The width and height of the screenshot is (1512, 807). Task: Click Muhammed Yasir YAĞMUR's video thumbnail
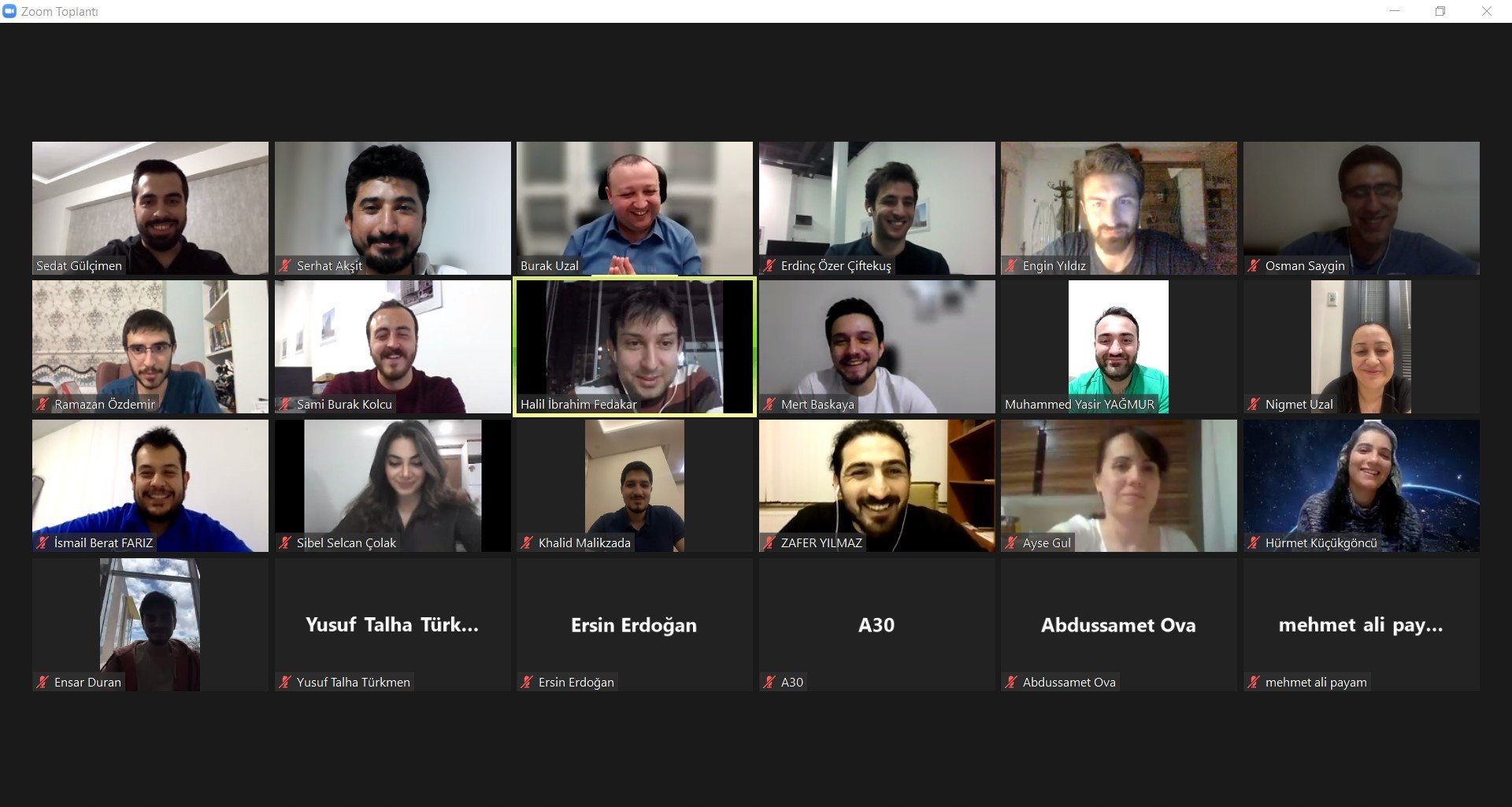(x=1118, y=346)
